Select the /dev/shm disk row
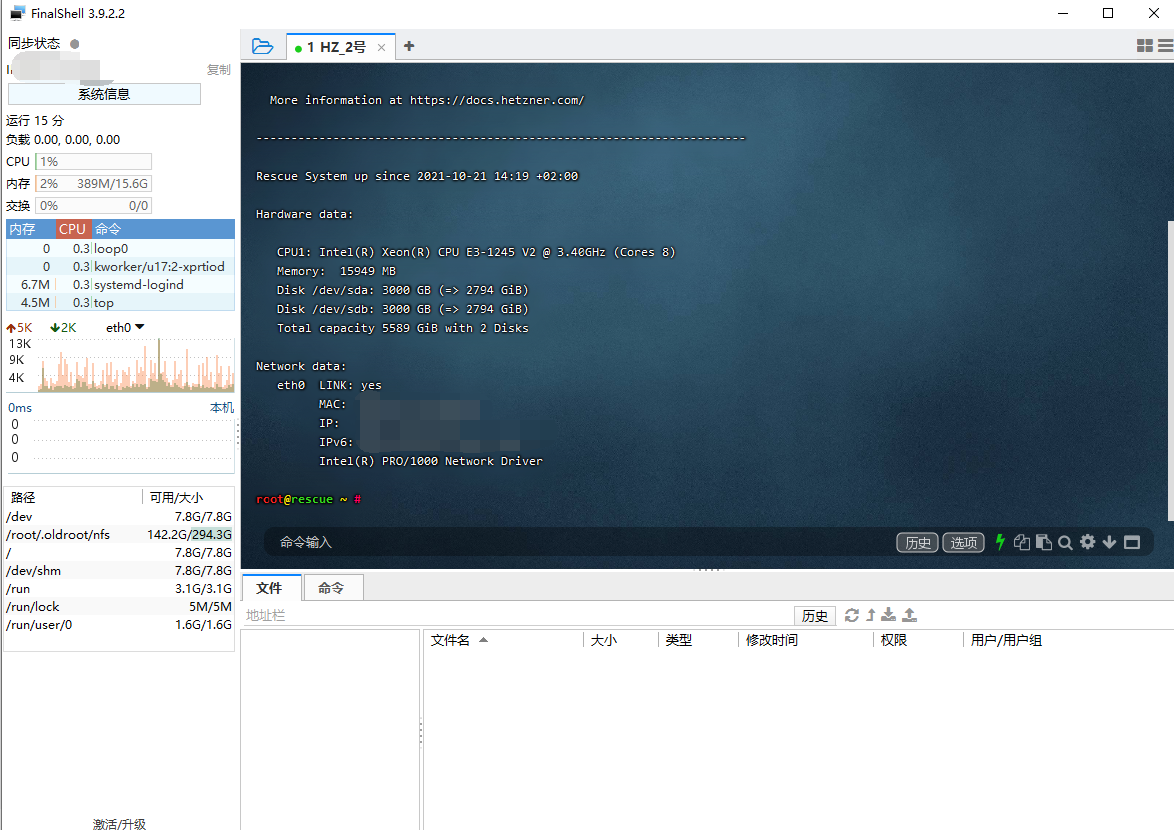 pos(119,570)
